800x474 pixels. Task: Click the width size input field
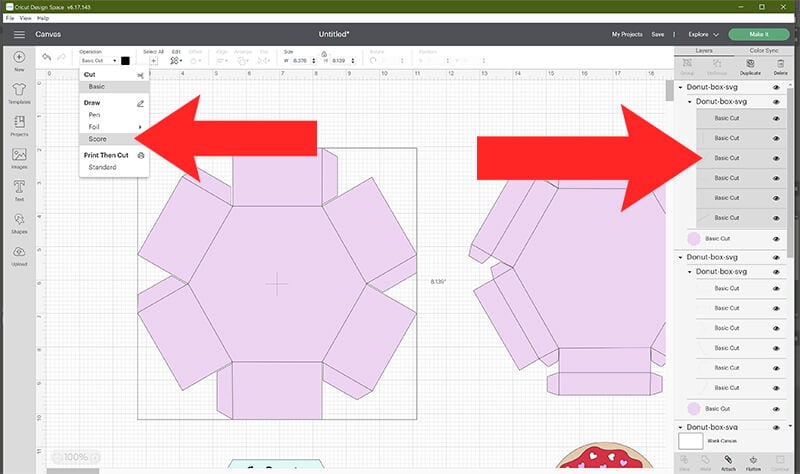[301, 60]
